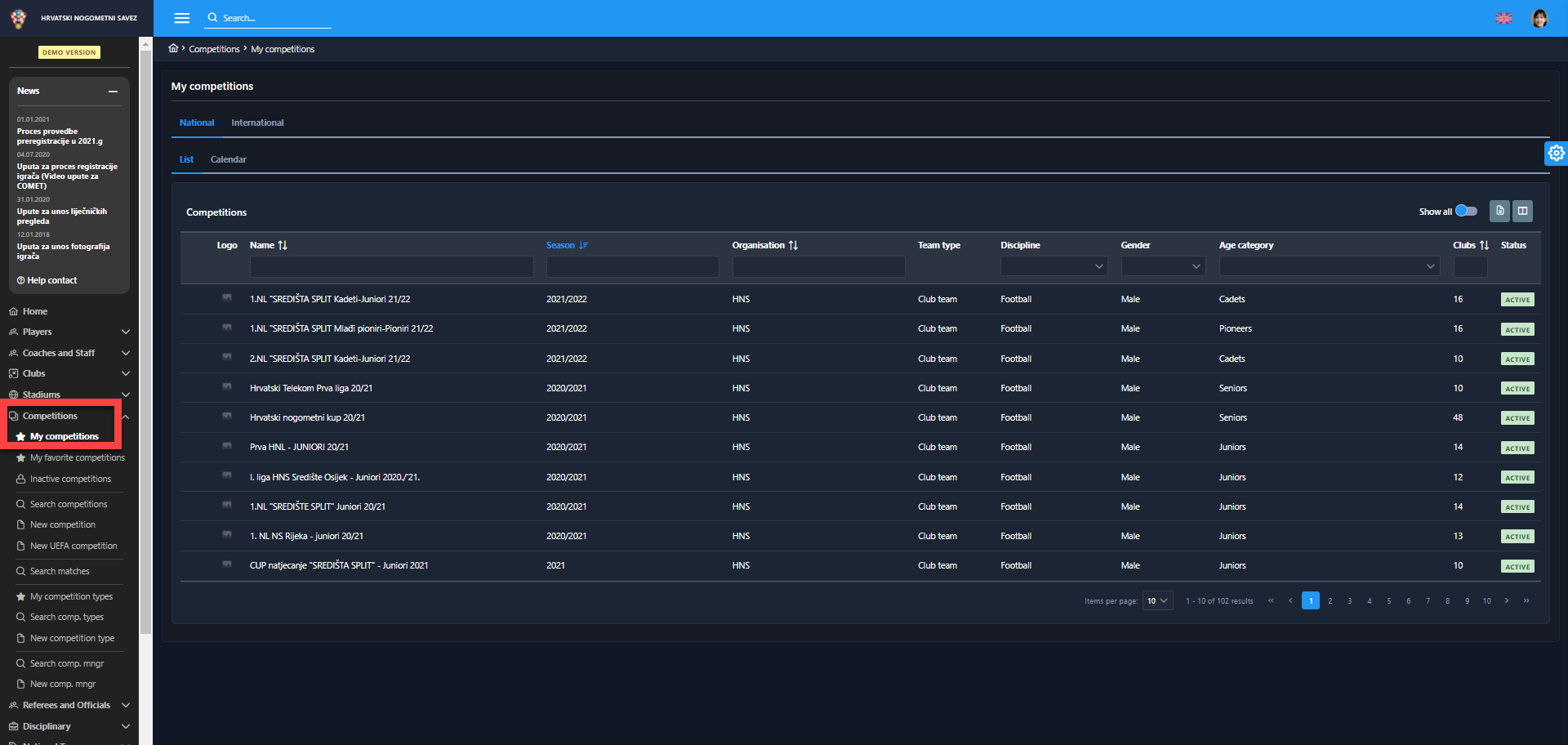Switch to the International tab

(257, 123)
